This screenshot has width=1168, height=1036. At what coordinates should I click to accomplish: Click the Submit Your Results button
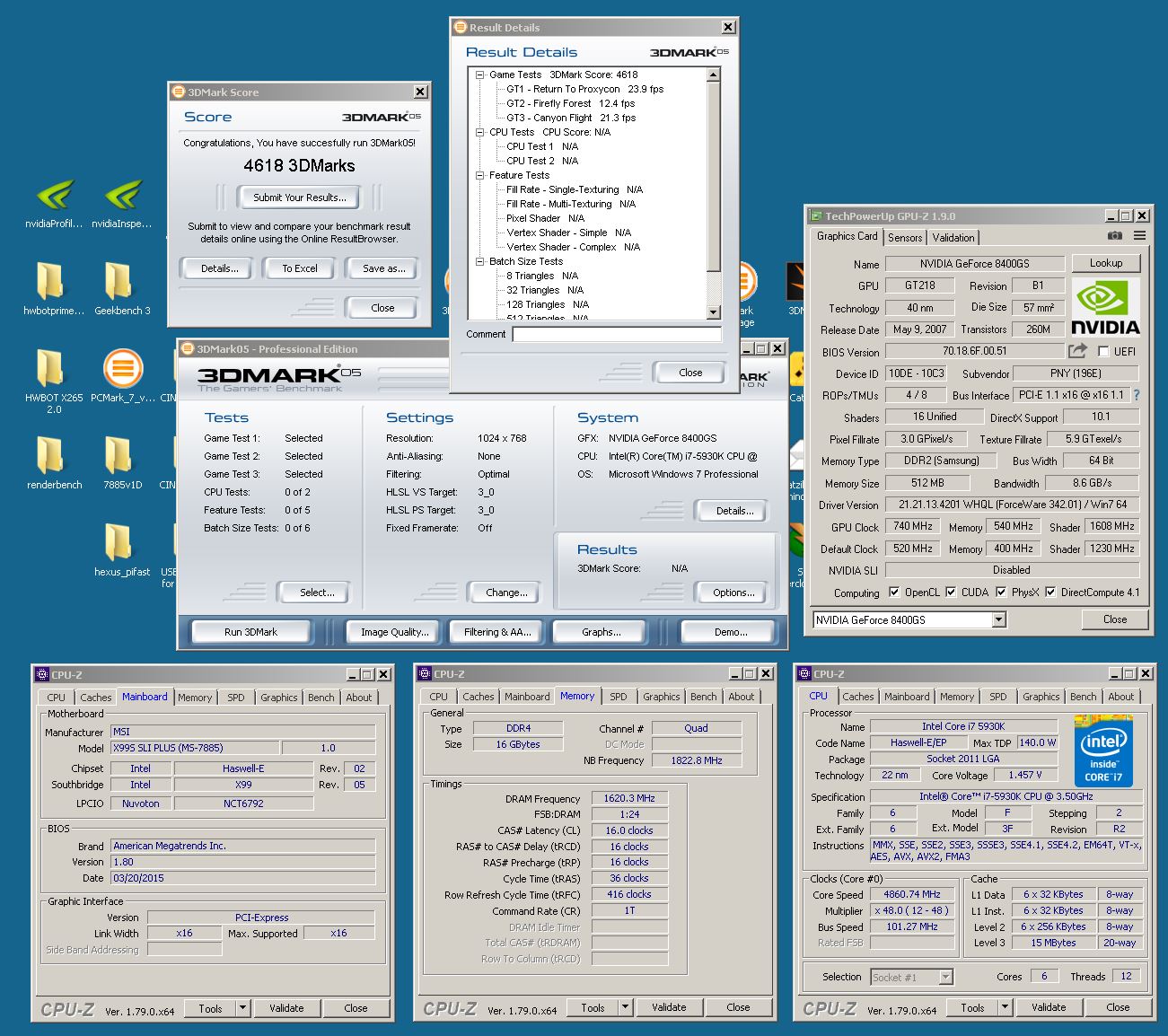[x=300, y=198]
